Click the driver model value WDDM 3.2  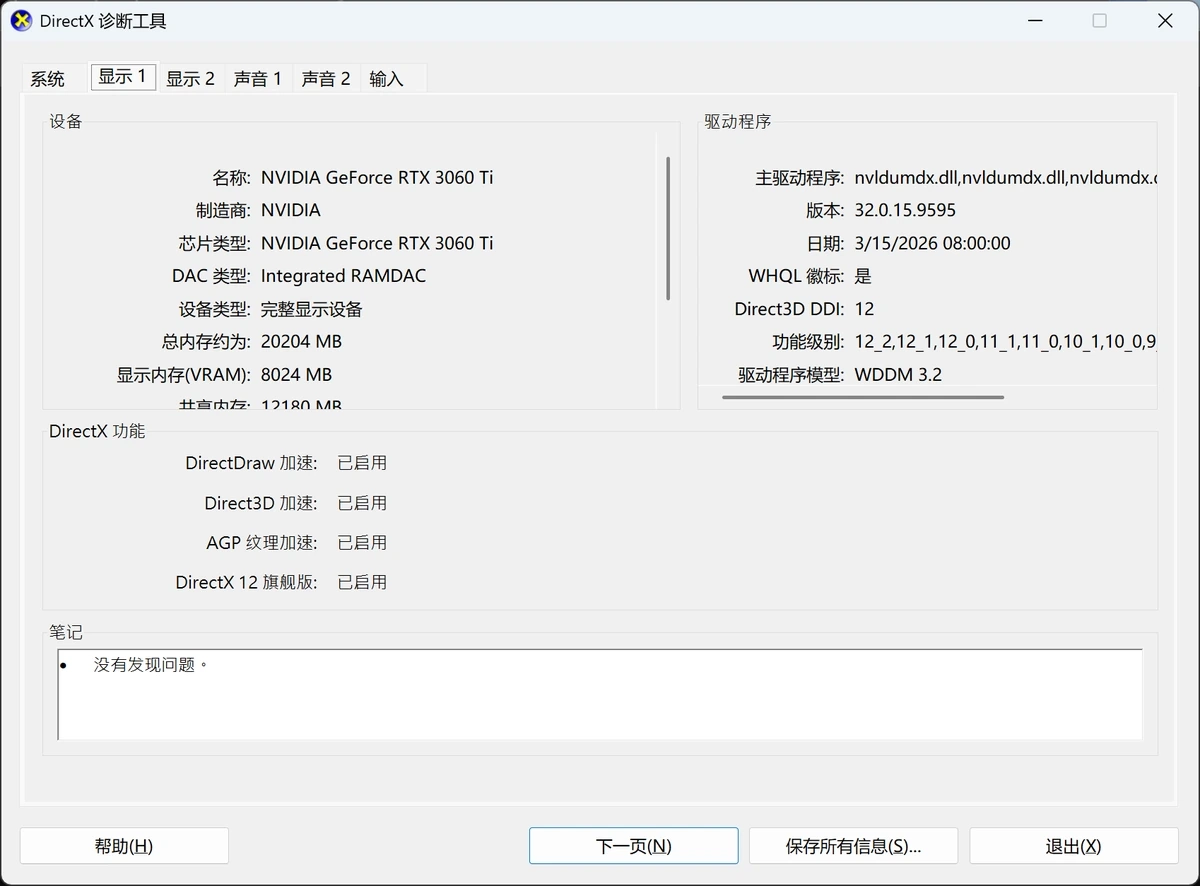pyautogui.click(x=898, y=375)
